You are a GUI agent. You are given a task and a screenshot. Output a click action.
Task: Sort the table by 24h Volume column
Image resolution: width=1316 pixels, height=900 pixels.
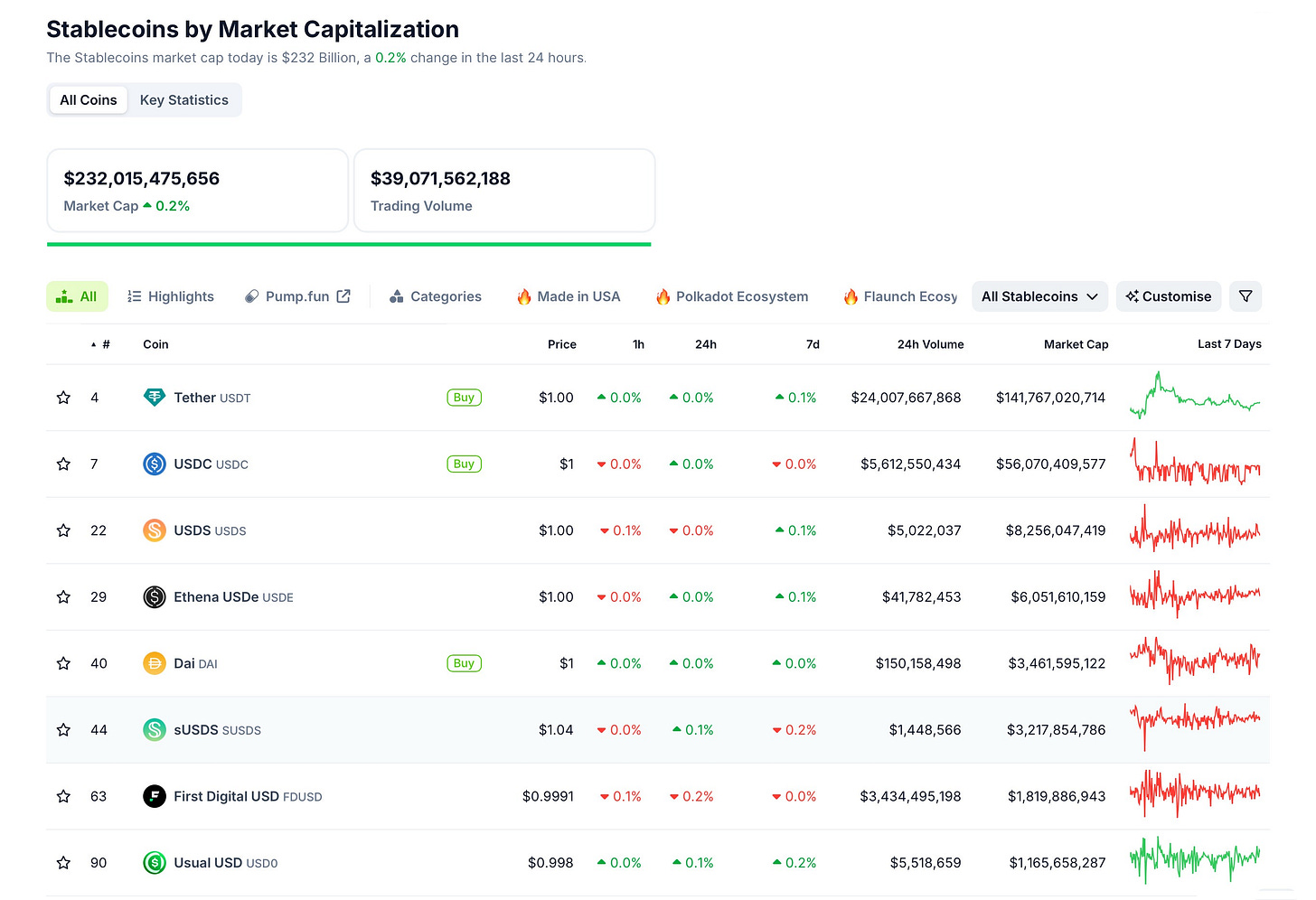pyautogui.click(x=930, y=344)
